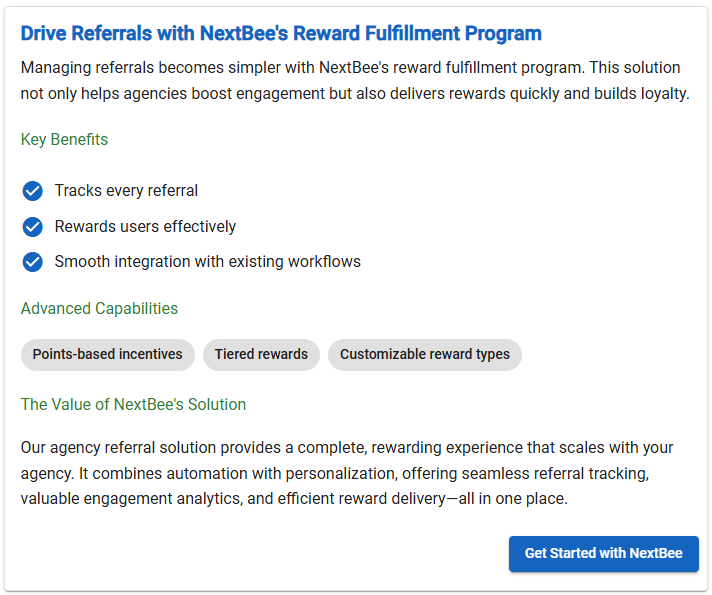Choose the Tiered rewards chip
This screenshot has width=712, height=595.
click(x=261, y=354)
